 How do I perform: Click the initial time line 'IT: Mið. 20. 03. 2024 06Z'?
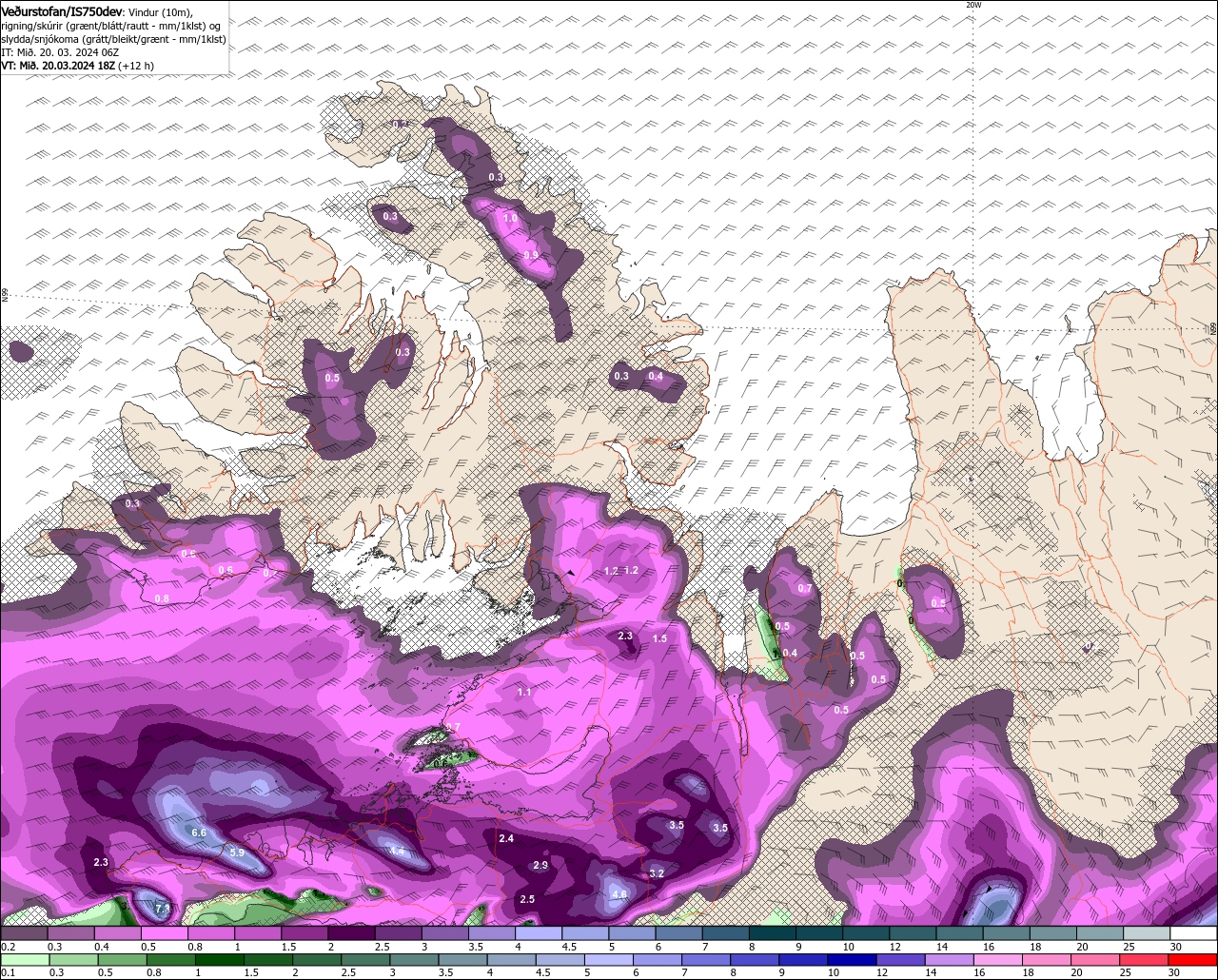click(x=60, y=52)
